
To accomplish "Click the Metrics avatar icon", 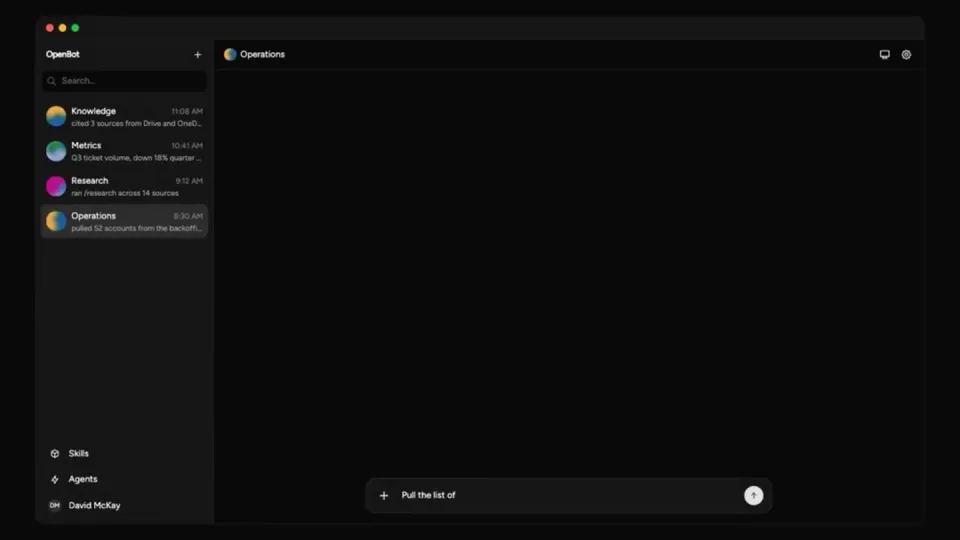I will (x=56, y=151).
